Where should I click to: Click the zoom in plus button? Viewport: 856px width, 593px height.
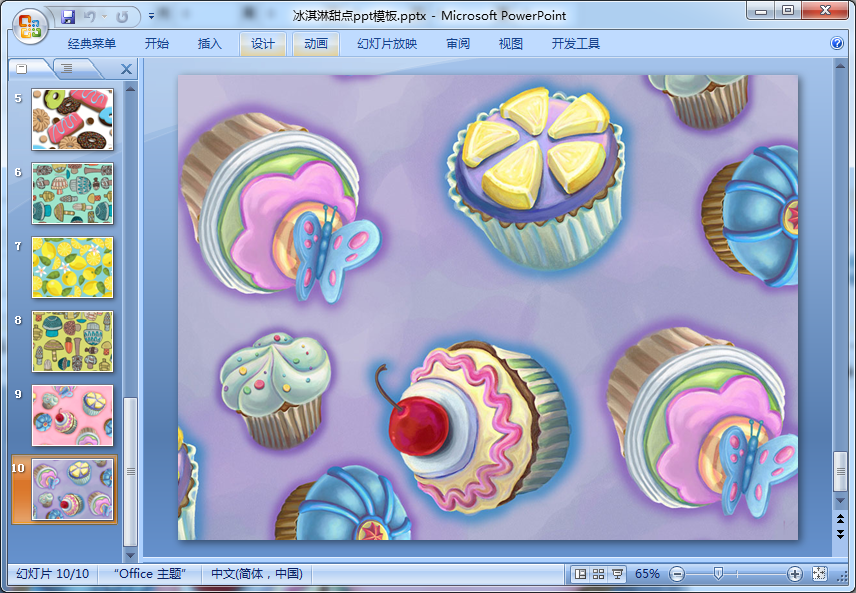(795, 574)
